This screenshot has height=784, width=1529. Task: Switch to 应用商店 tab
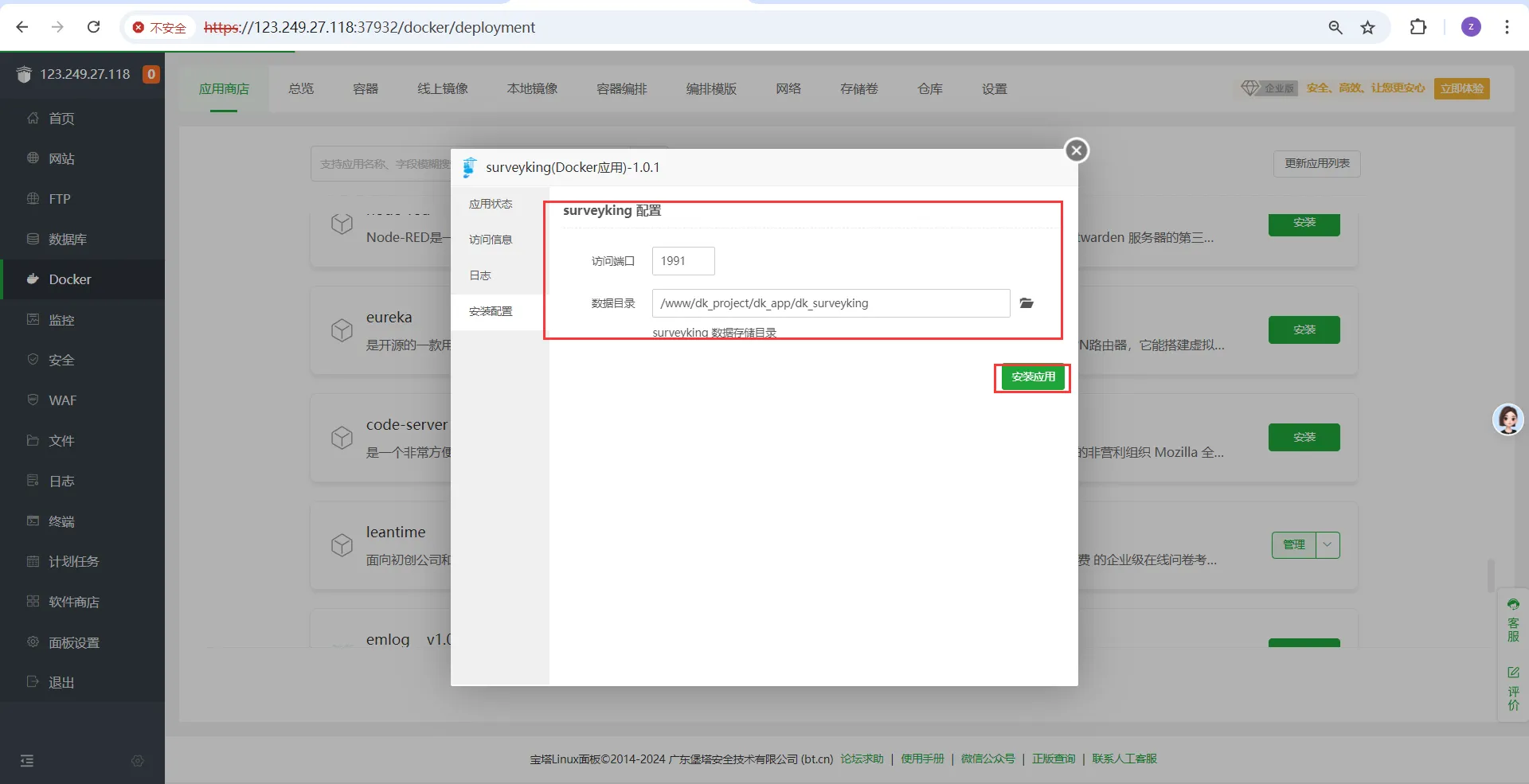[224, 88]
